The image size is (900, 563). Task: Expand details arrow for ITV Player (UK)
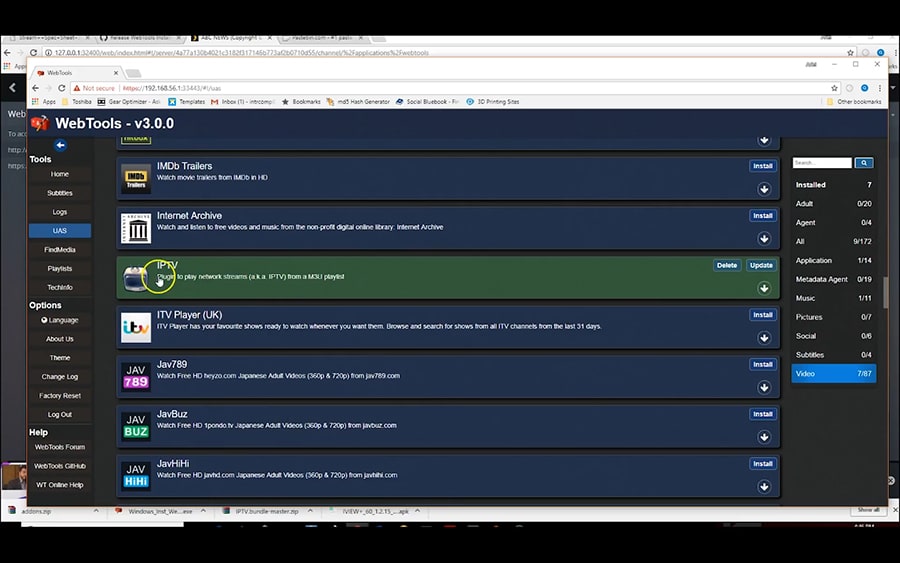[x=764, y=337]
